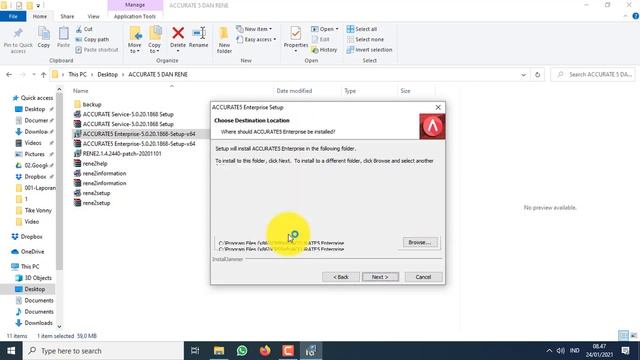Open the Copy to menu
Screen dimensions: 640x360
coord(155,40)
